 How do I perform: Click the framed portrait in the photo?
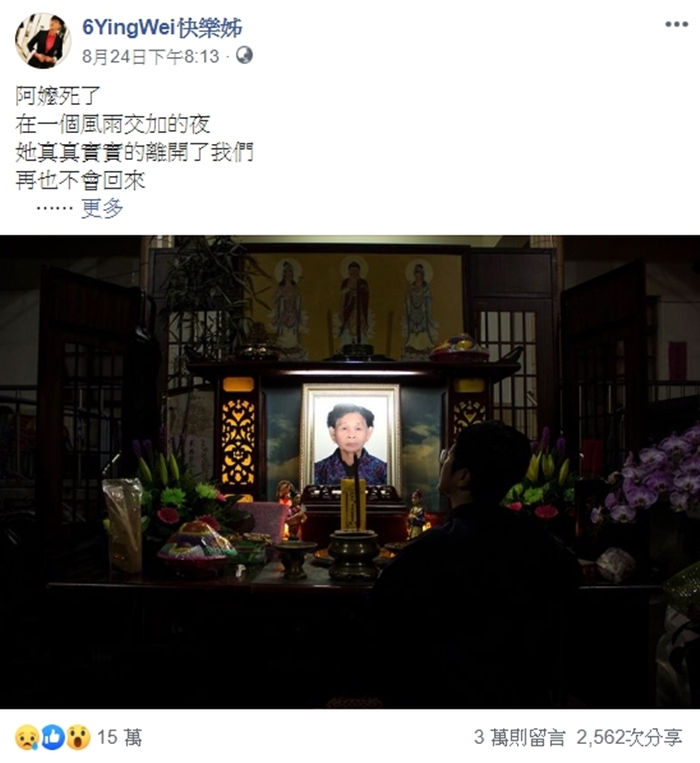tap(350, 436)
